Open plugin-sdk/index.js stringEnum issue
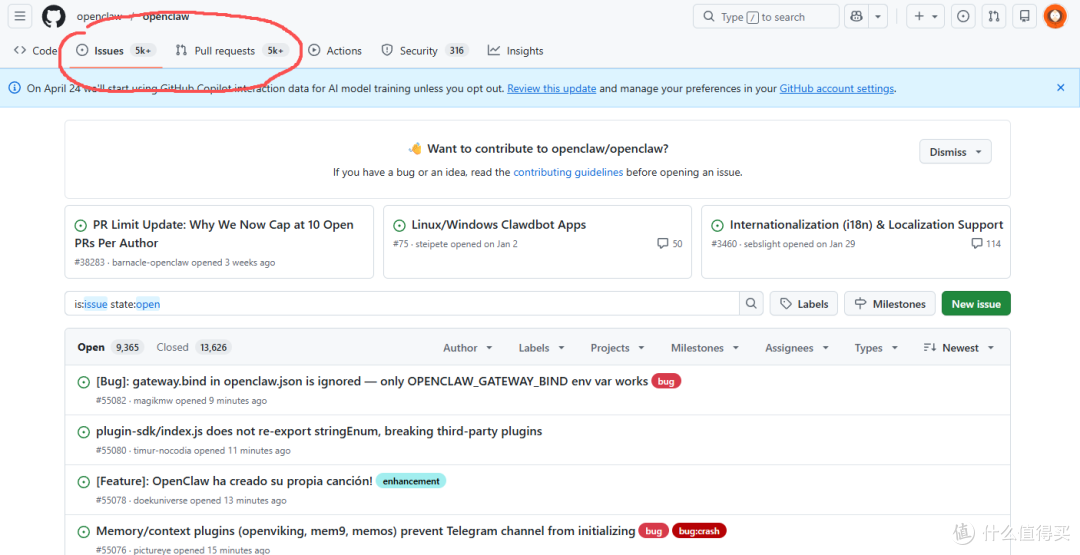The width and height of the screenshot is (1080, 555). click(319, 431)
